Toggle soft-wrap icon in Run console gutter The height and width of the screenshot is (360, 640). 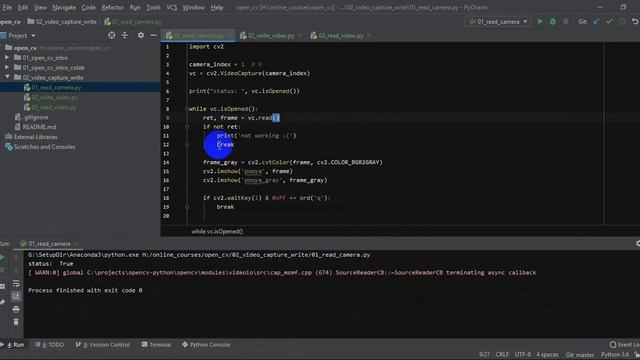[16, 283]
